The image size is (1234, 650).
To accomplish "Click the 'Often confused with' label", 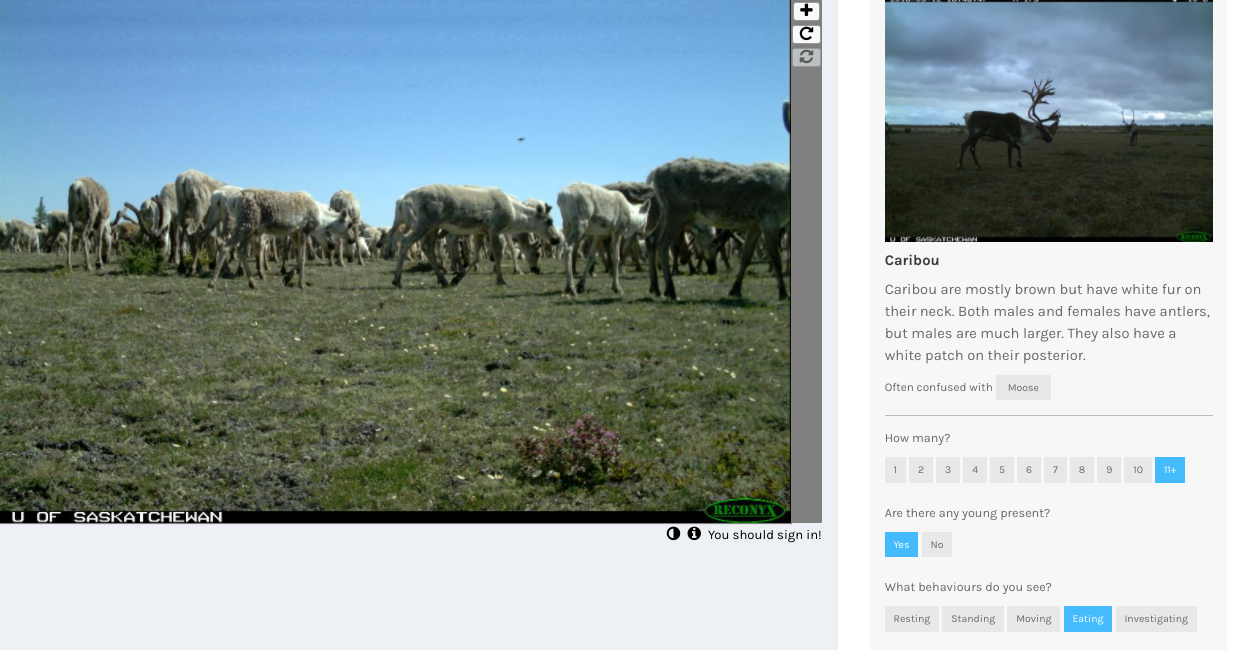I will point(939,388).
